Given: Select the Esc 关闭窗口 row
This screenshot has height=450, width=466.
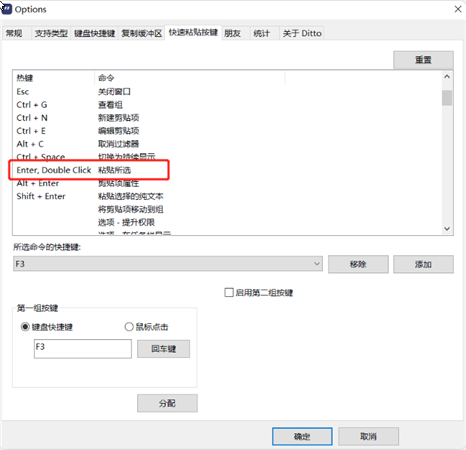Looking at the screenshot, I should [x=227, y=92].
